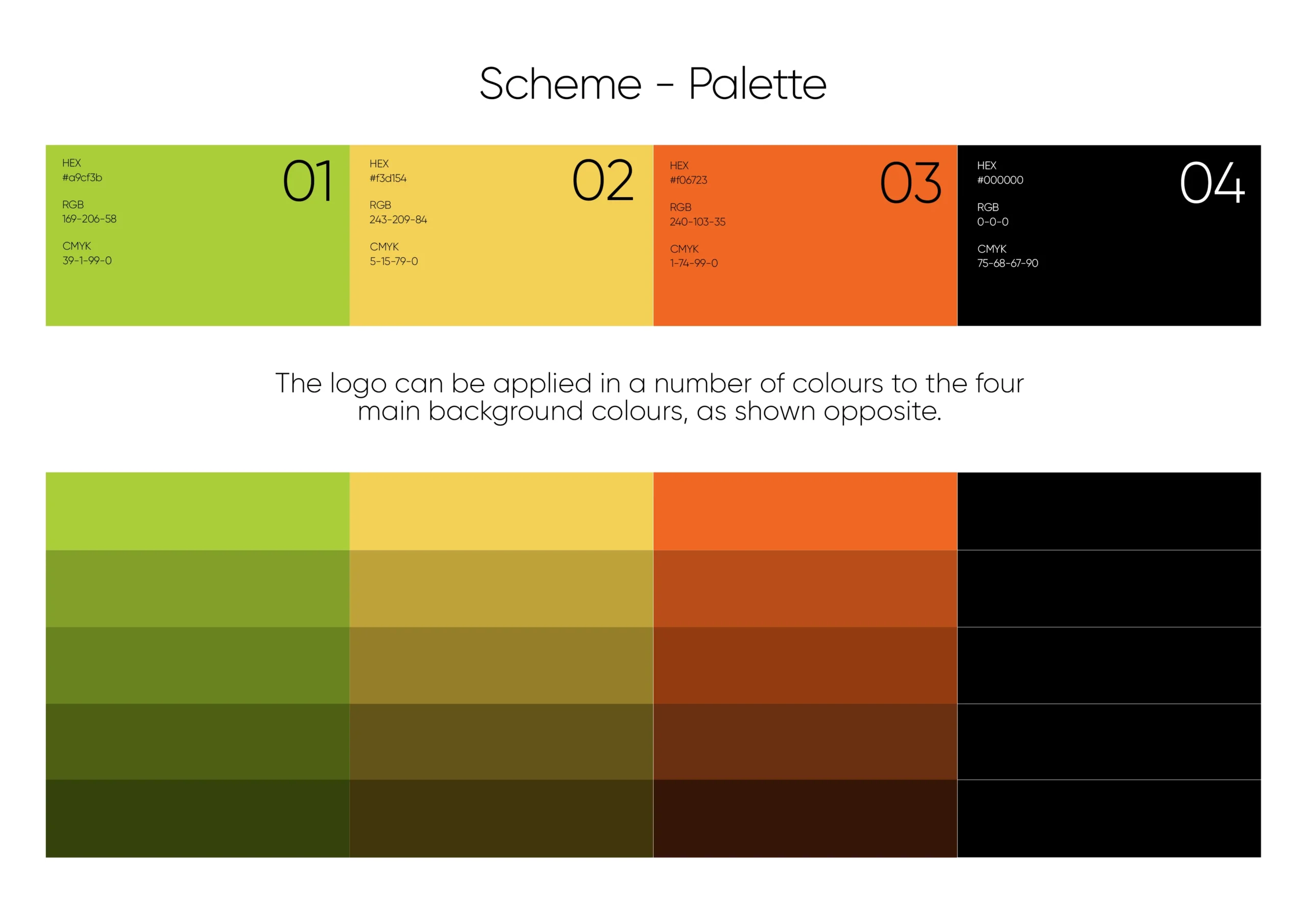1307x924 pixels.
Task: Pick the darkest green shade at bottom
Action: (198, 819)
